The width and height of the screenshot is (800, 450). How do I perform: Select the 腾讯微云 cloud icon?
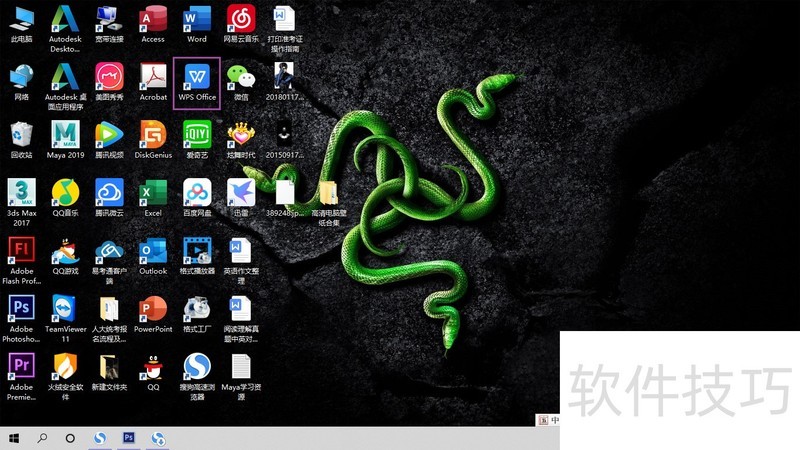[109, 198]
